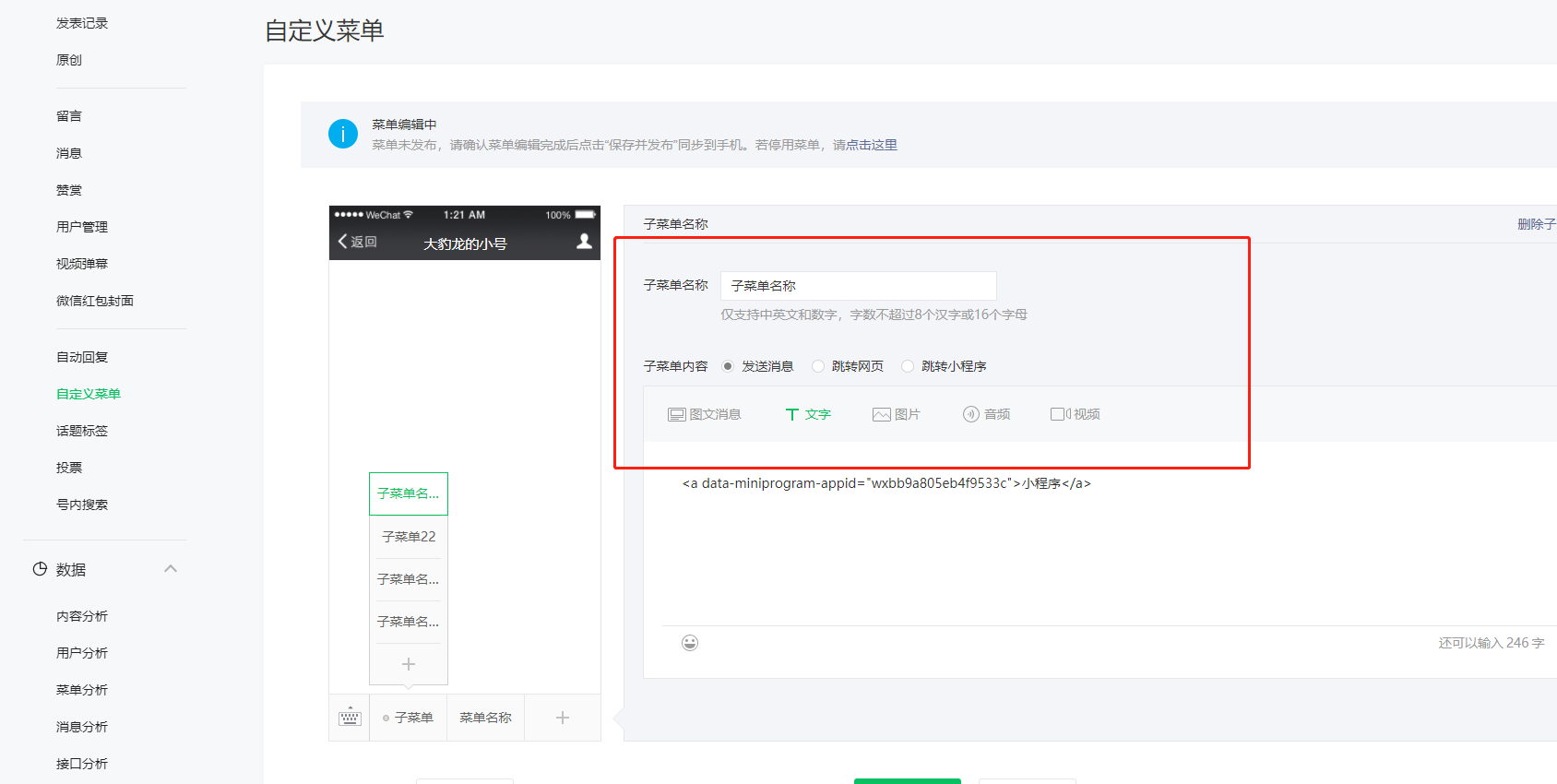Image resolution: width=1557 pixels, height=784 pixels.
Task: Open 原创 in the sidebar
Action: [69, 60]
